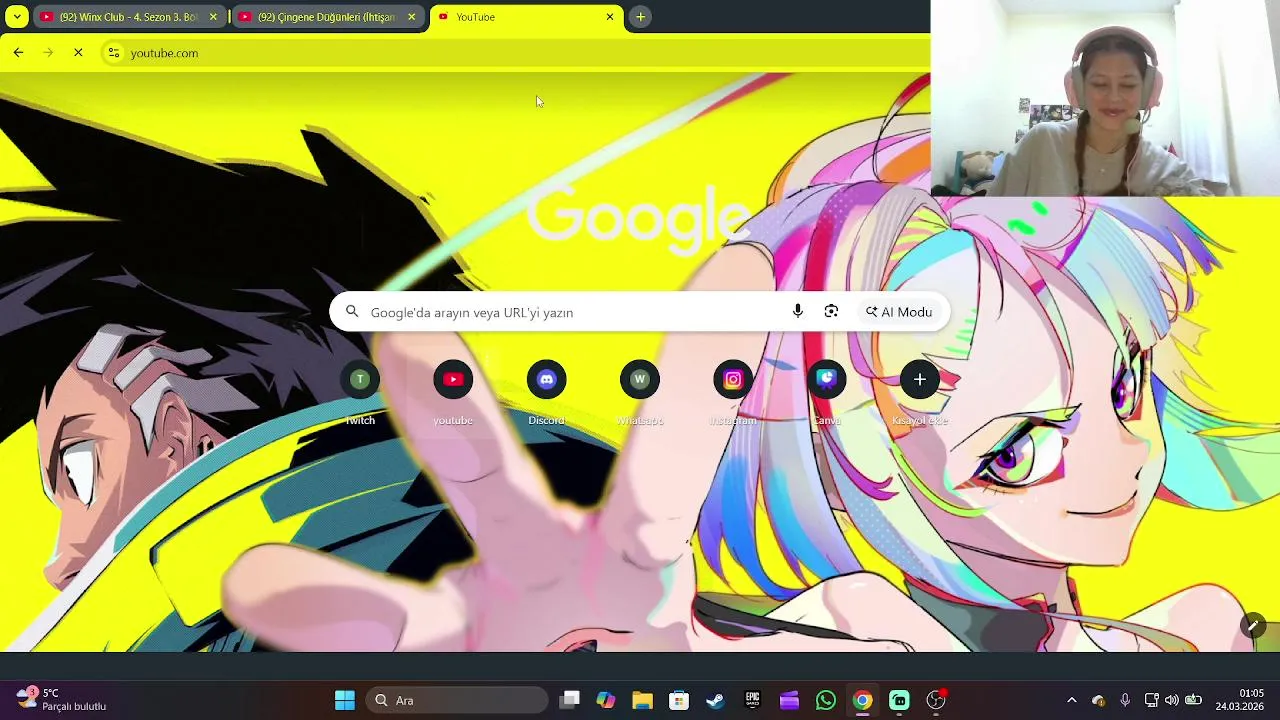The width and height of the screenshot is (1280, 720).
Task: Open WhatsApp app from the taskbar
Action: click(826, 700)
